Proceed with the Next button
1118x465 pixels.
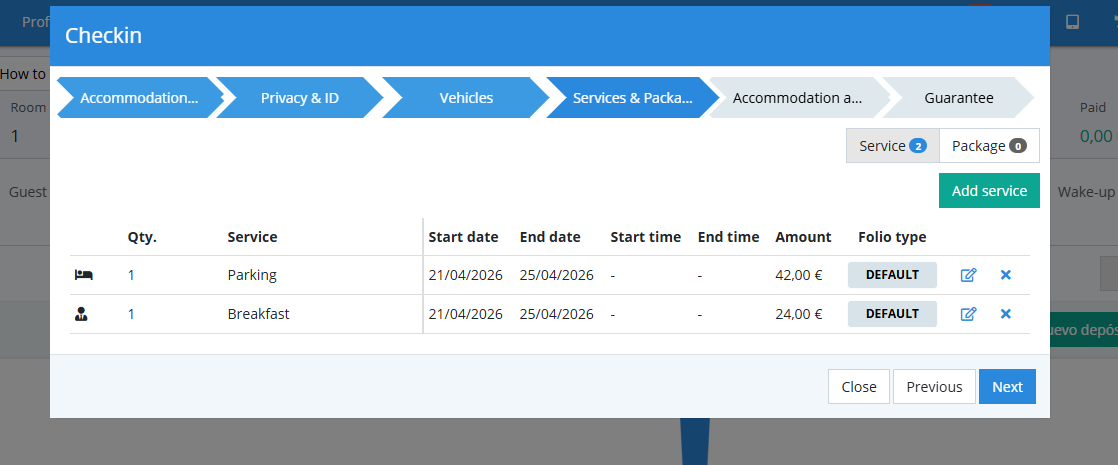[1007, 387]
